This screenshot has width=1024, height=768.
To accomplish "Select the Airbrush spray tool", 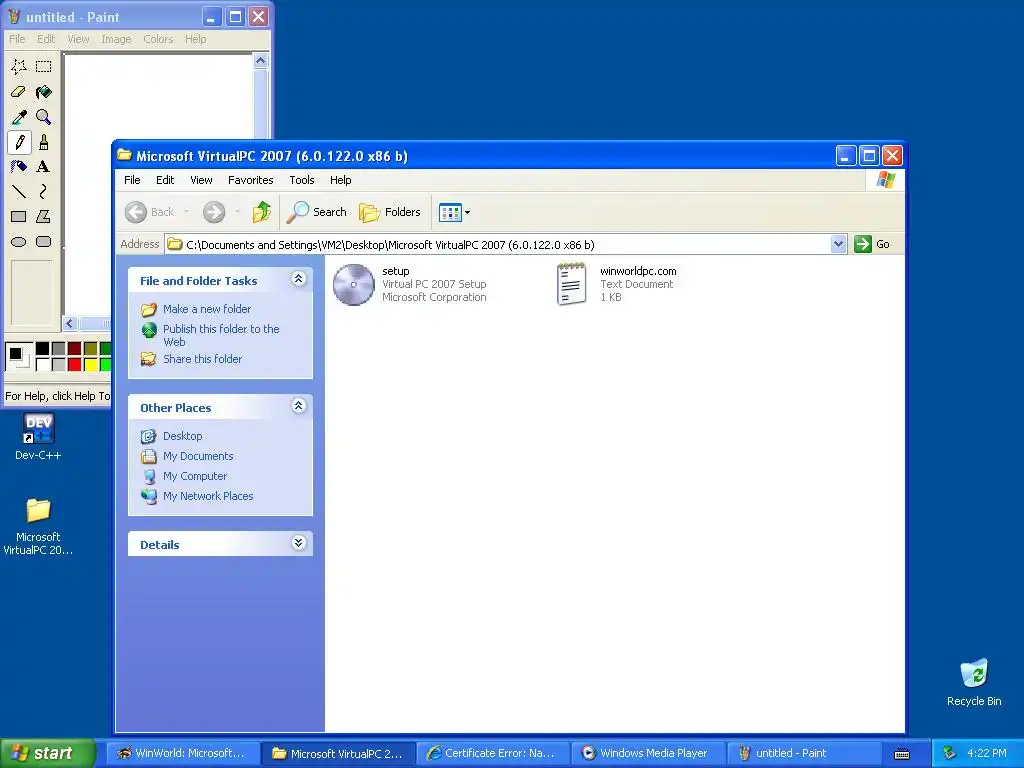I will [19, 167].
